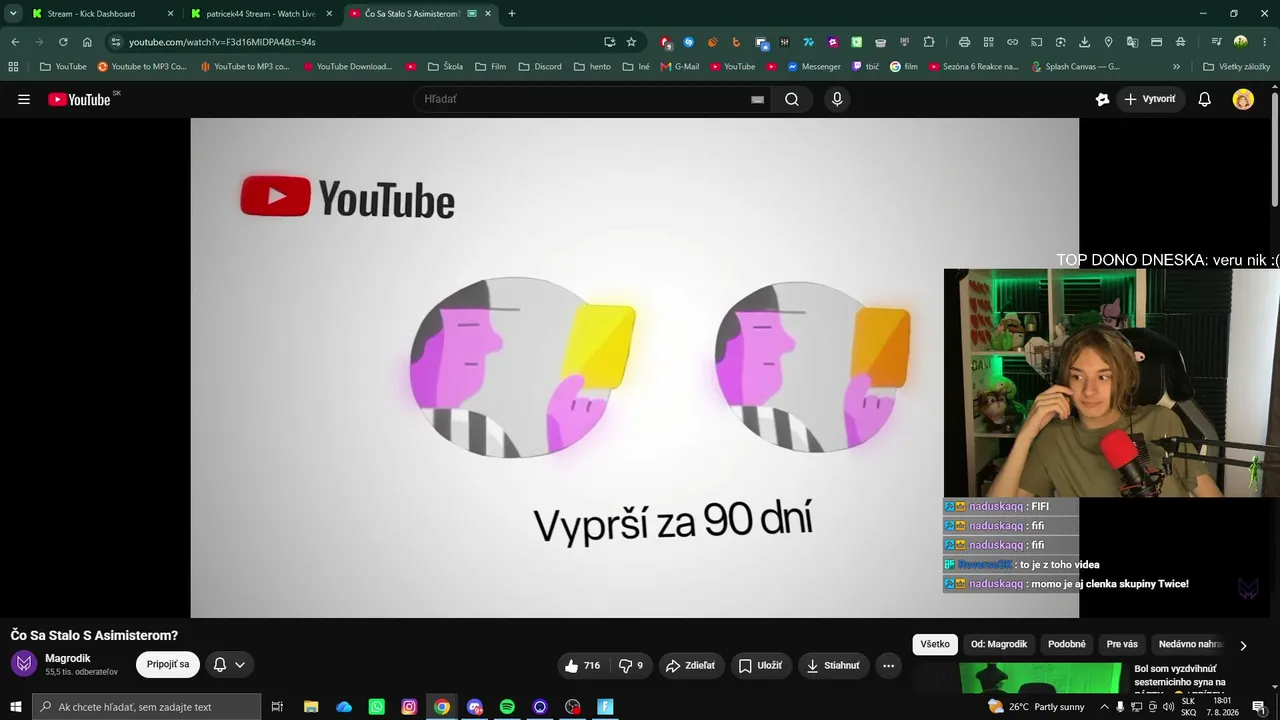Open the YouTube to MP3 Co... bookmark
Viewport: 1280px width, 720px height.
point(142,67)
